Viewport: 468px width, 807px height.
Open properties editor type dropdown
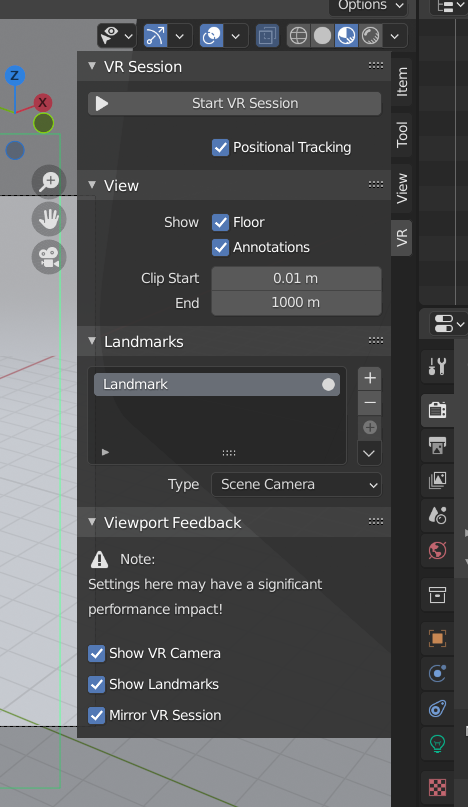click(449, 324)
